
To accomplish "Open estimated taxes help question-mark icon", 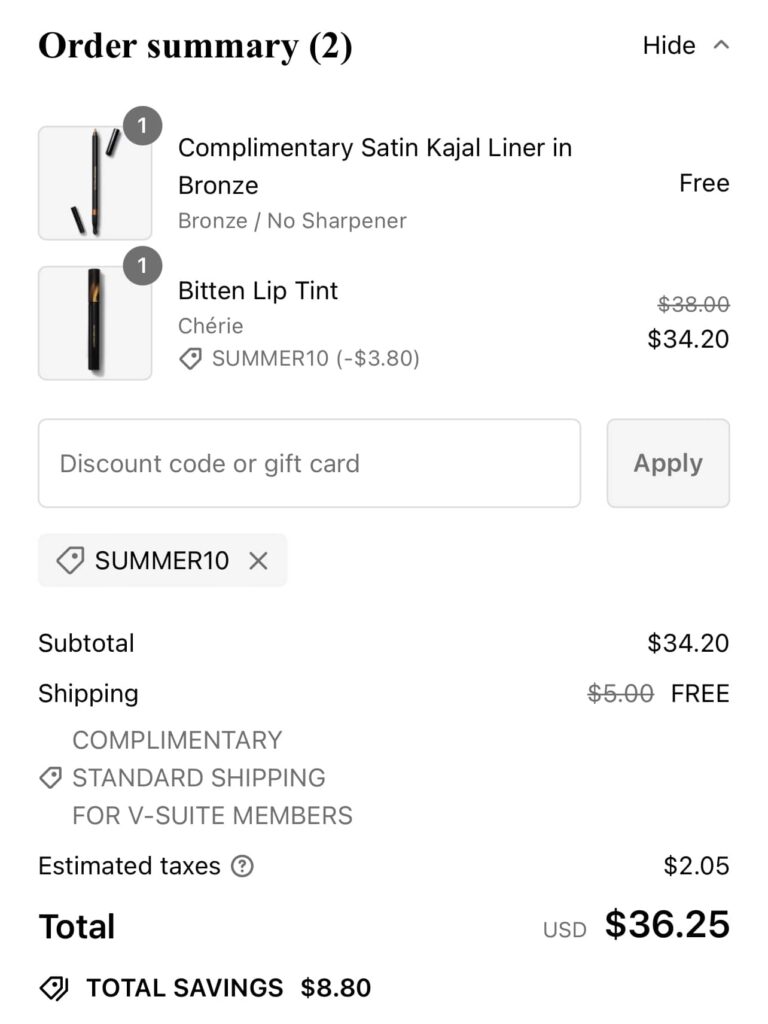I will (x=242, y=866).
